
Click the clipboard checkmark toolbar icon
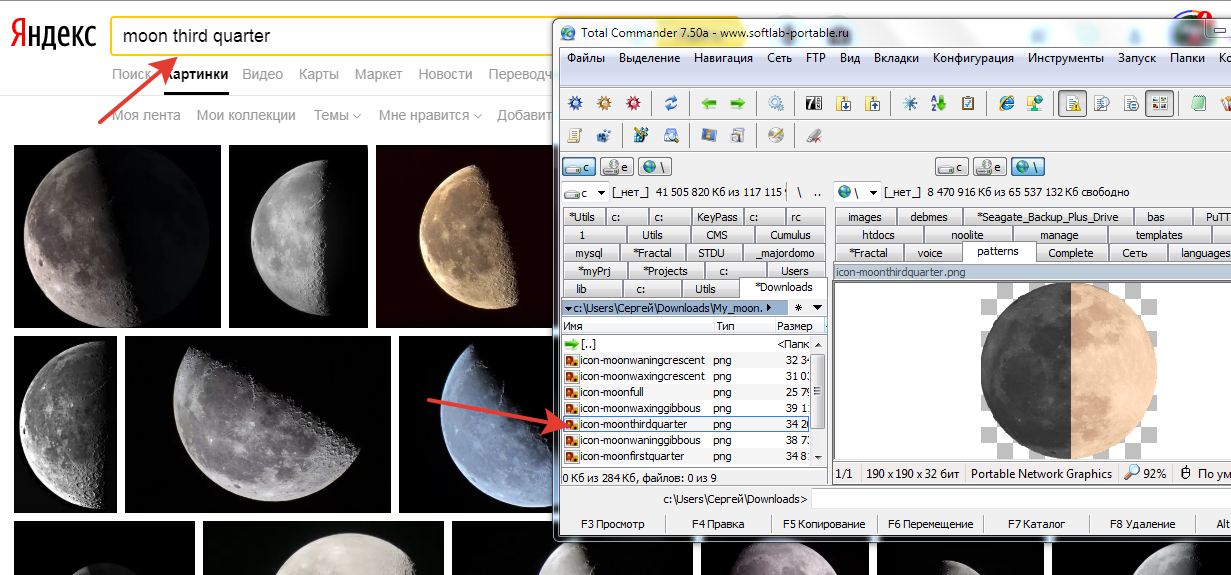tap(967, 103)
